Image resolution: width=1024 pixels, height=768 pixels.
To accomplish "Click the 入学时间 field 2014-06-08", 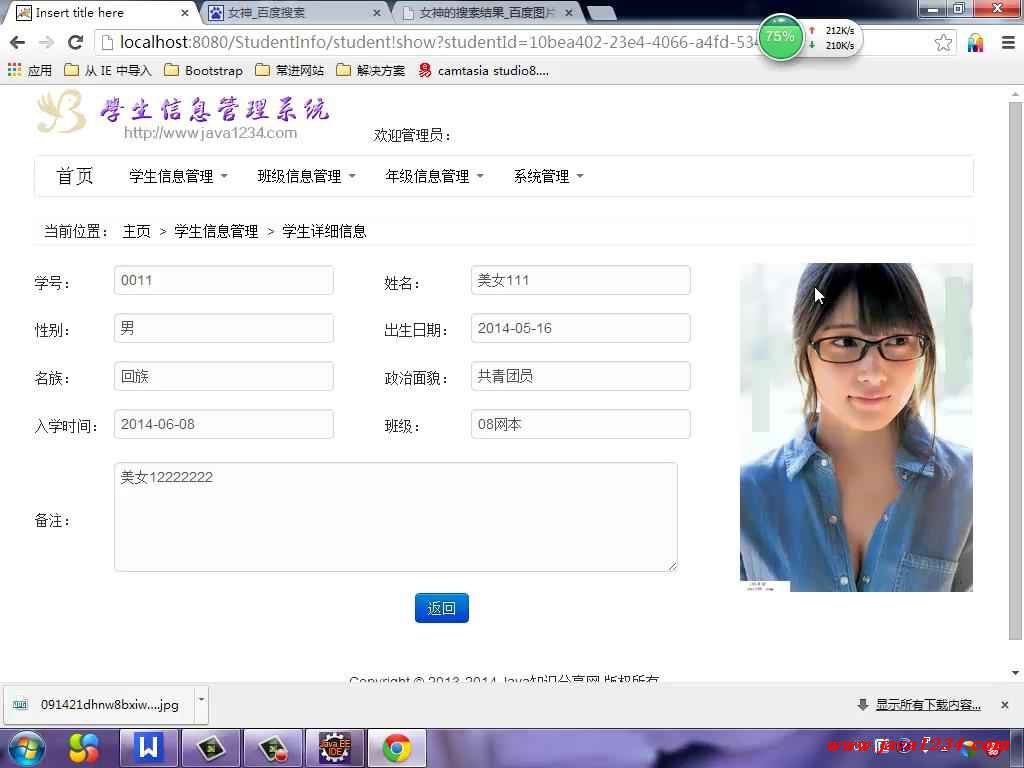I will tap(224, 424).
